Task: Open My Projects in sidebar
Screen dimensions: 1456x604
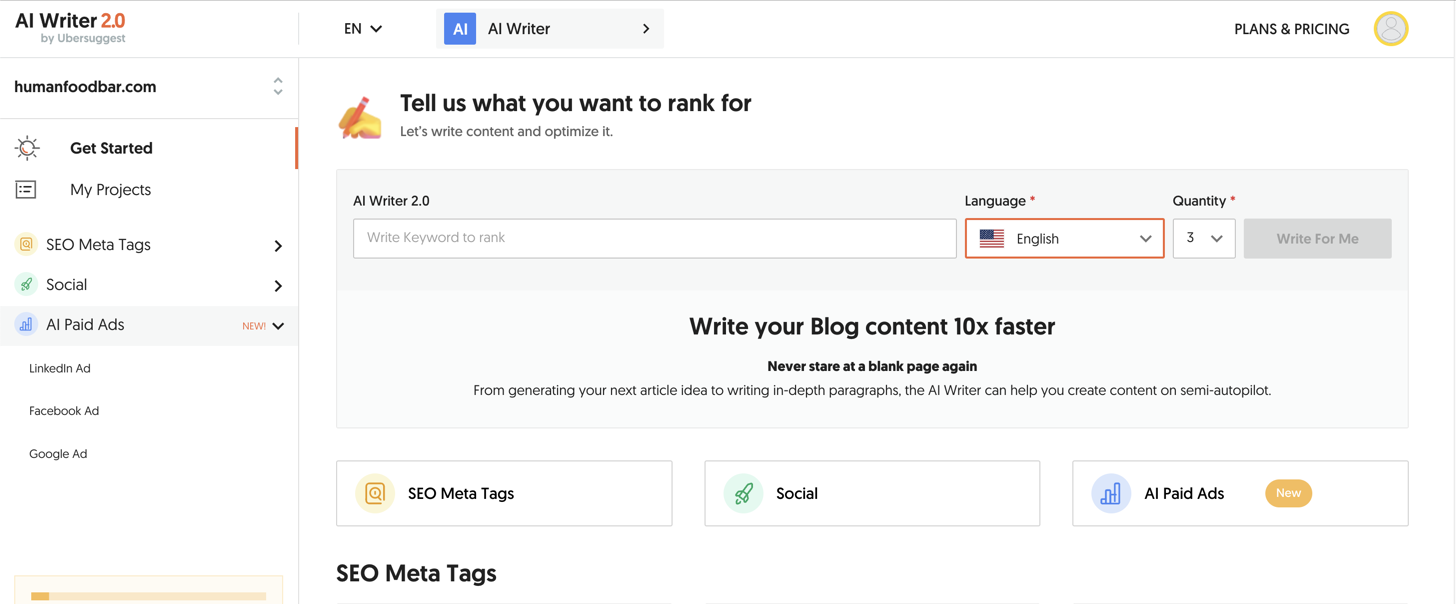Action: coord(110,189)
